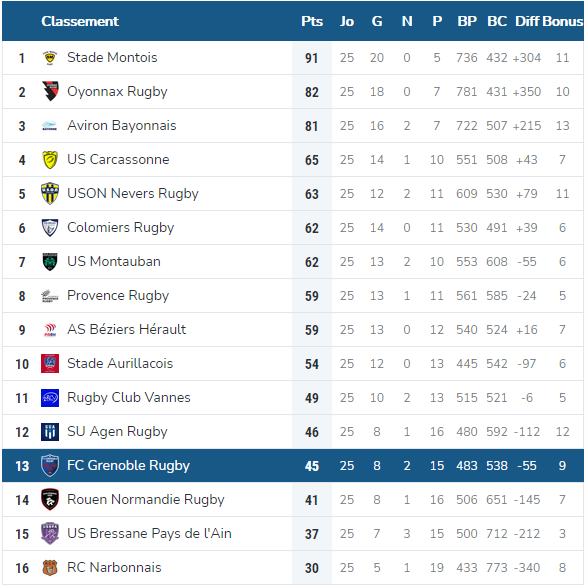Image resolution: width=588 pixels, height=586 pixels.
Task: Click the SU Agen Rugby logo
Action: click(x=50, y=432)
